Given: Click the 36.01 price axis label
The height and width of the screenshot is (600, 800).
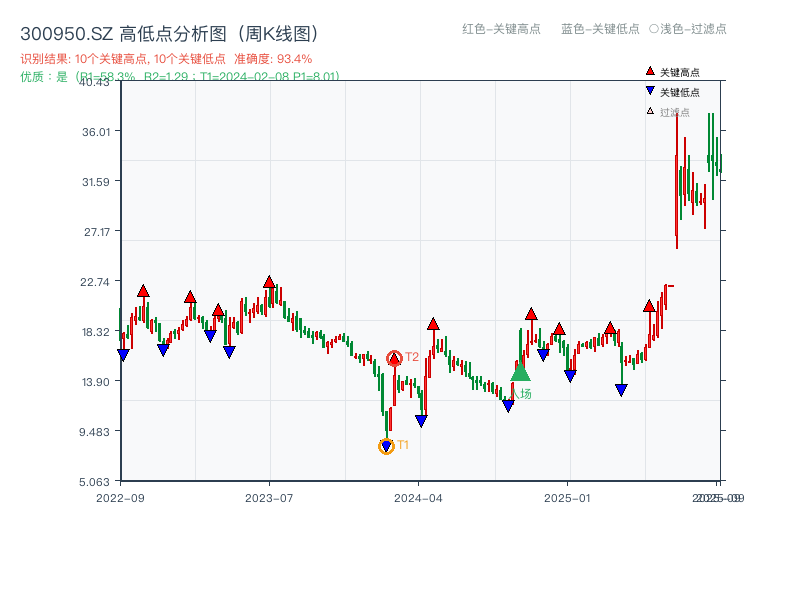Looking at the screenshot, I should [96, 132].
